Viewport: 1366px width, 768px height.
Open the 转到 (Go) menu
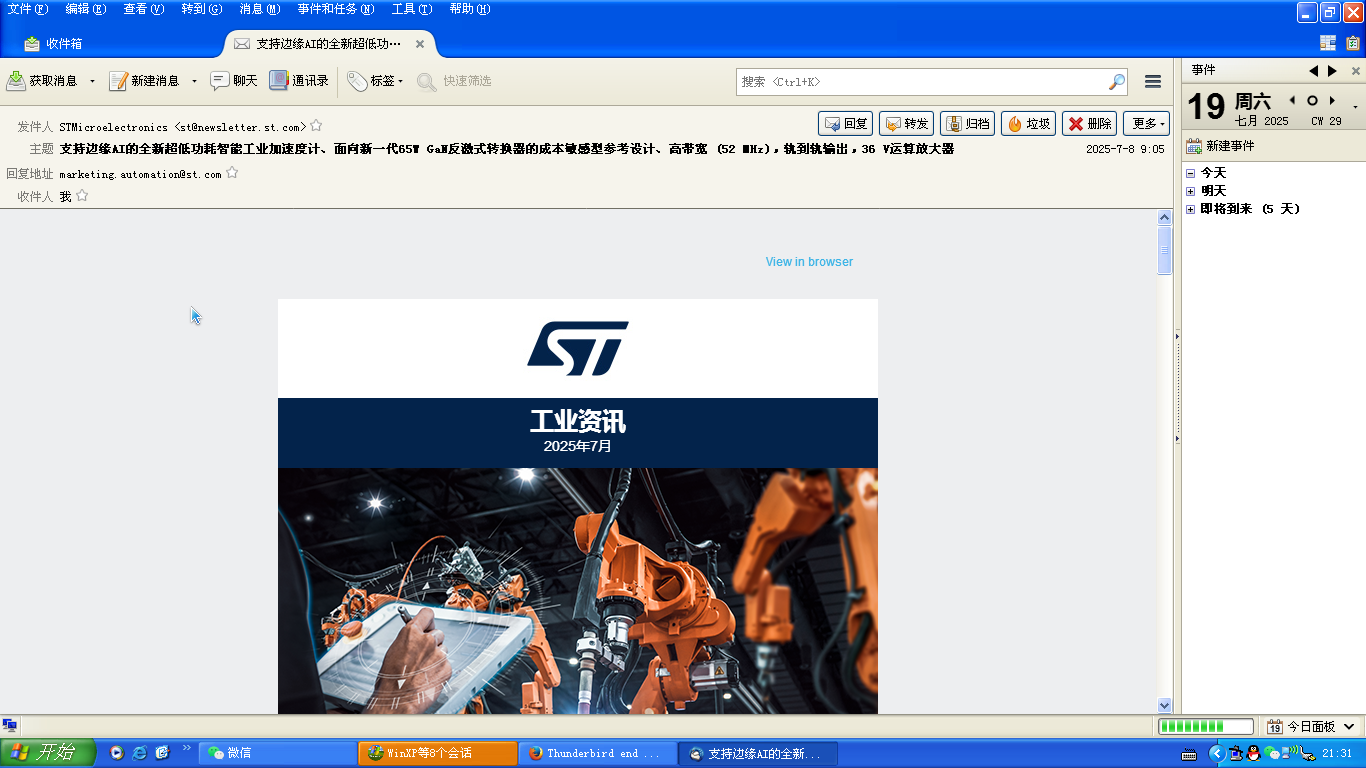coord(201,9)
